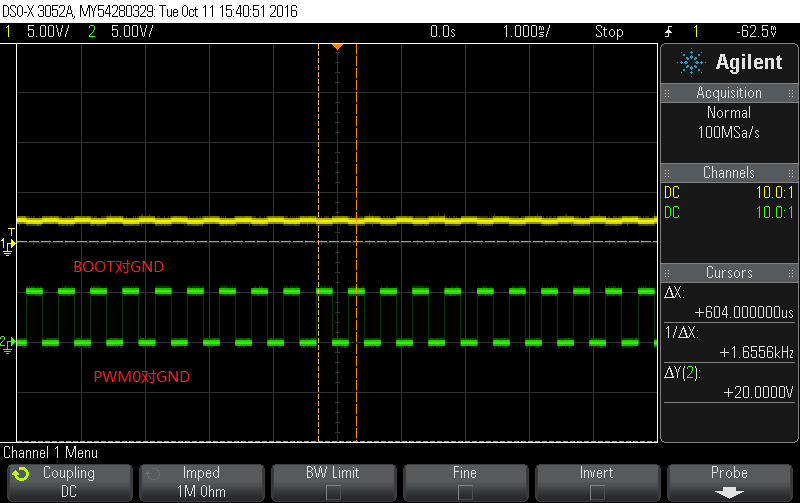Open the Cursors panel header
The image size is (800, 503).
tap(729, 272)
